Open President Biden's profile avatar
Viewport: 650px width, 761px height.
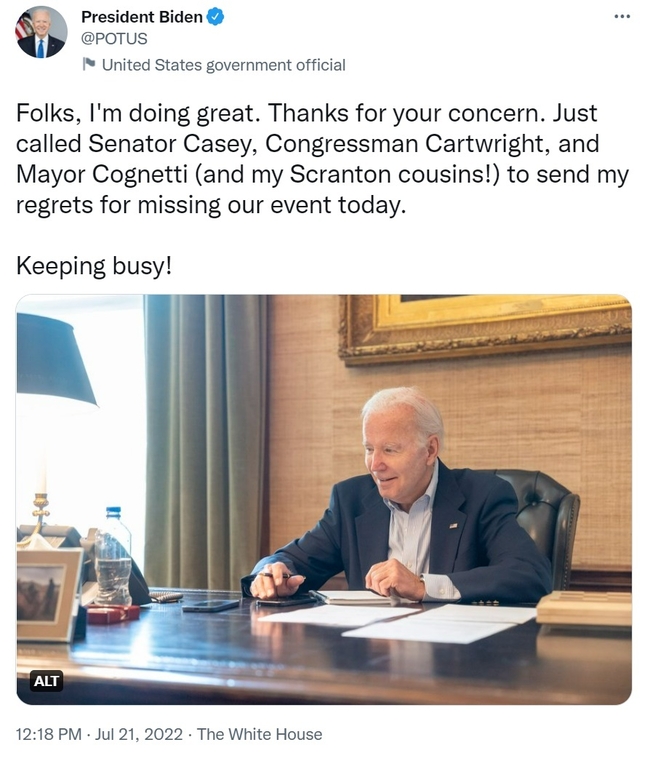(42, 33)
